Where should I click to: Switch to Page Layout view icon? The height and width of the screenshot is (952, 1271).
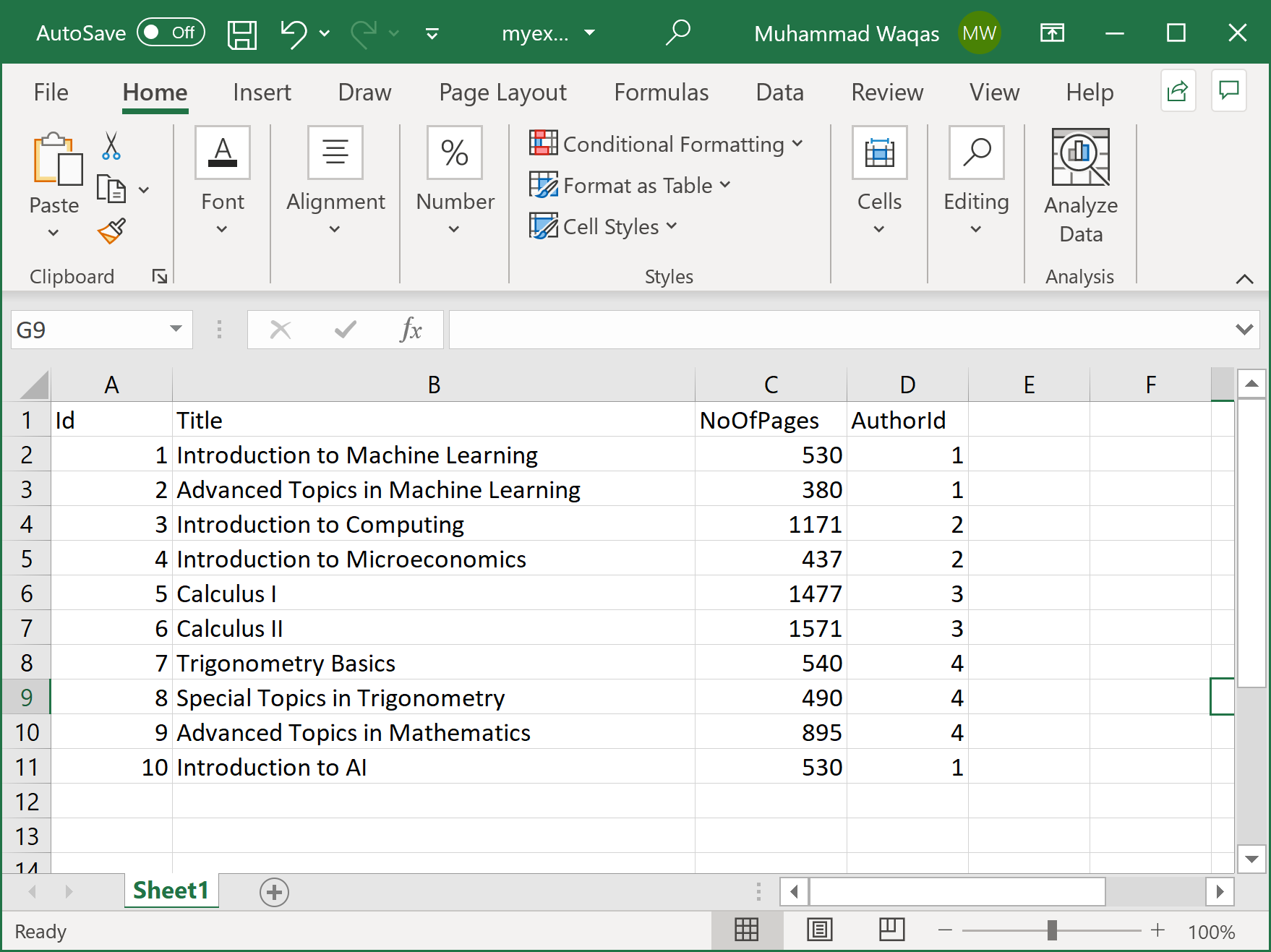tap(819, 930)
